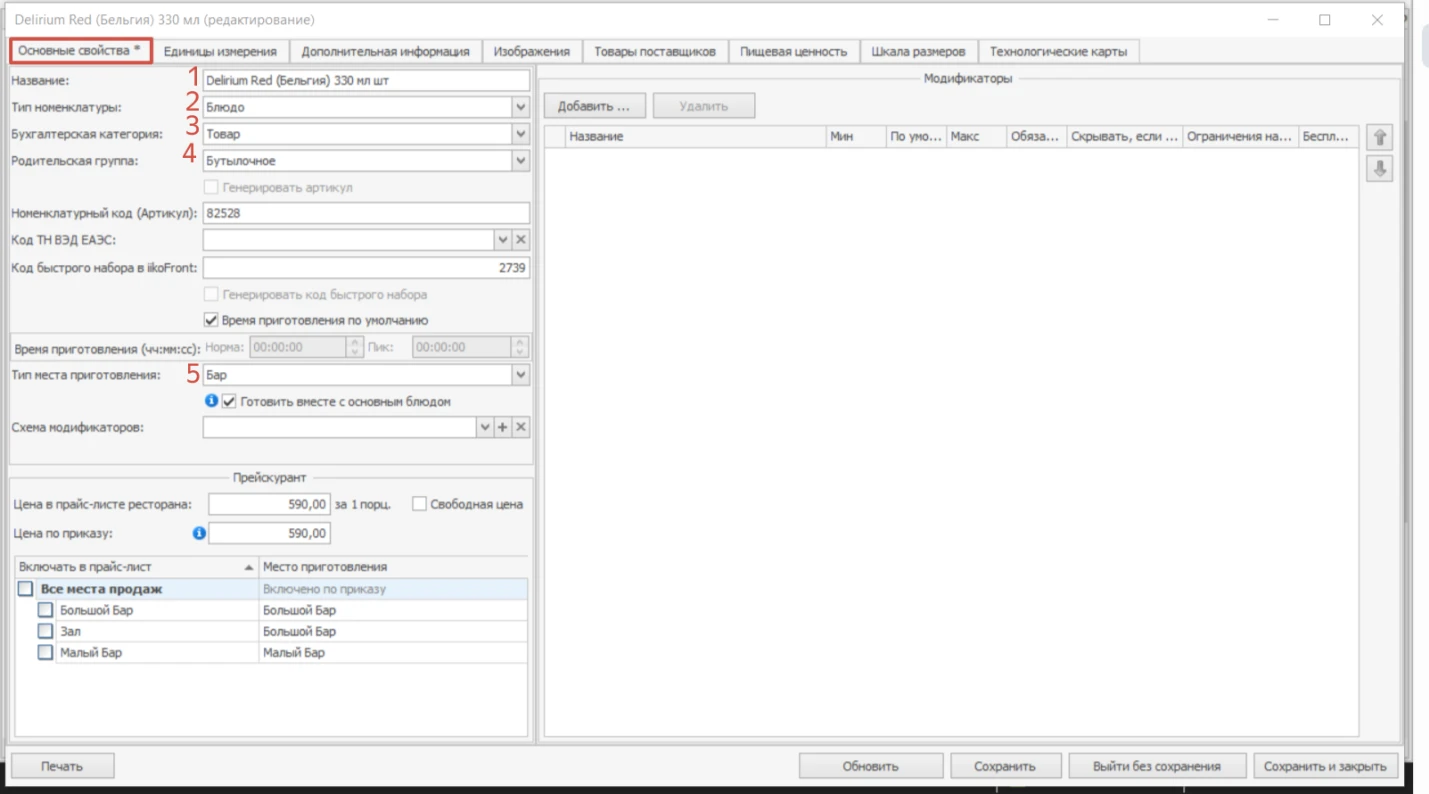
Task: Add a new modifier scheme with plus icon
Action: coord(503,428)
